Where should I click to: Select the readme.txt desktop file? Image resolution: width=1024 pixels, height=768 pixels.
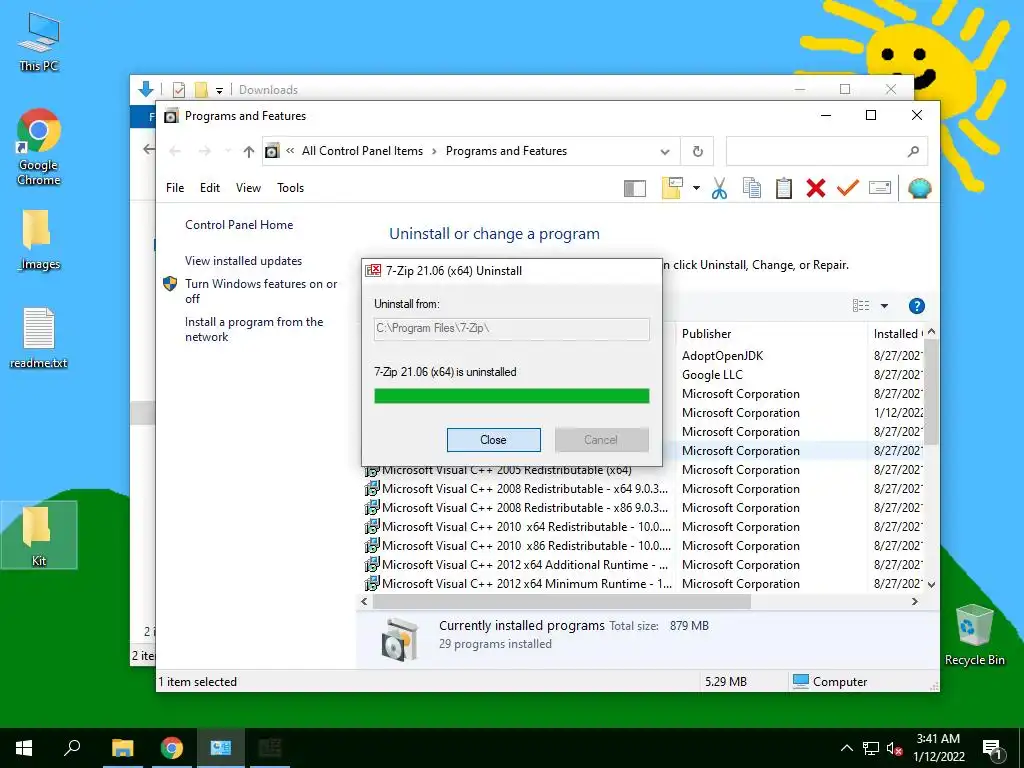pyautogui.click(x=39, y=338)
